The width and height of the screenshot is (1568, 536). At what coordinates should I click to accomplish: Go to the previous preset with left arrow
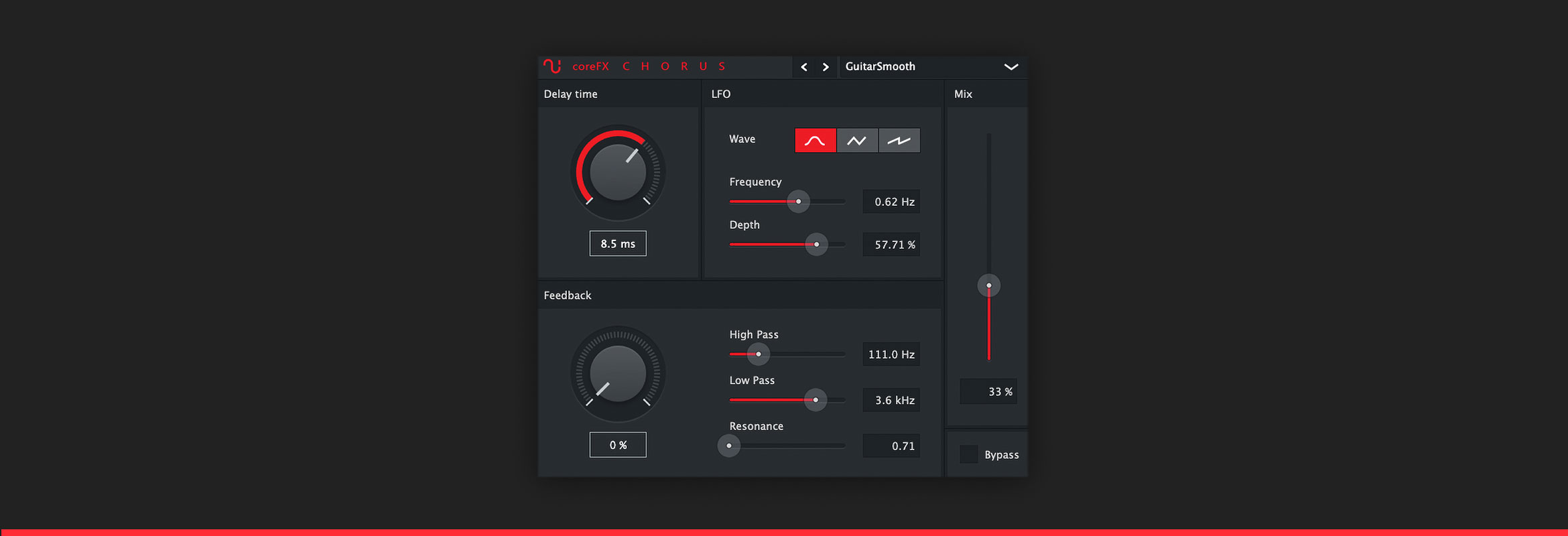[804, 67]
